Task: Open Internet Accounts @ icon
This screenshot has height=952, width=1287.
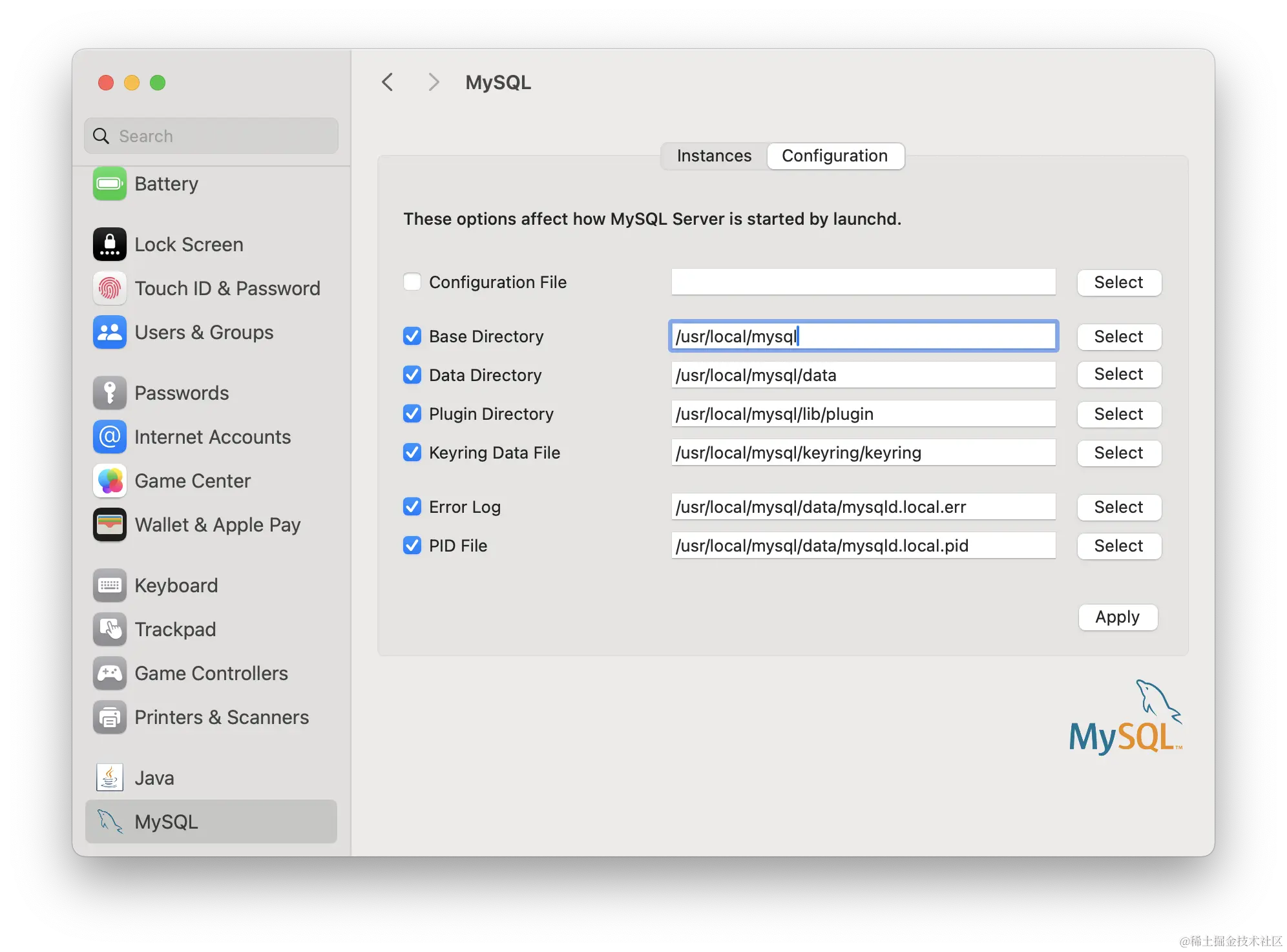Action: [x=109, y=437]
